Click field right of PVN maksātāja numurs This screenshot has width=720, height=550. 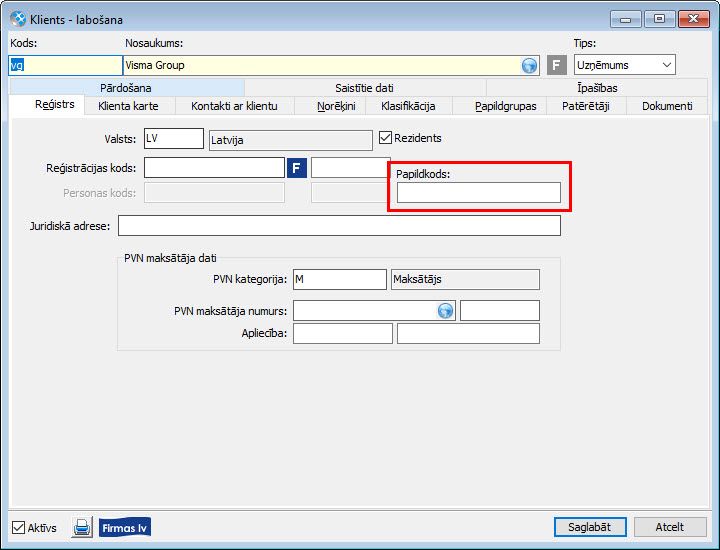pyautogui.click(x=500, y=311)
